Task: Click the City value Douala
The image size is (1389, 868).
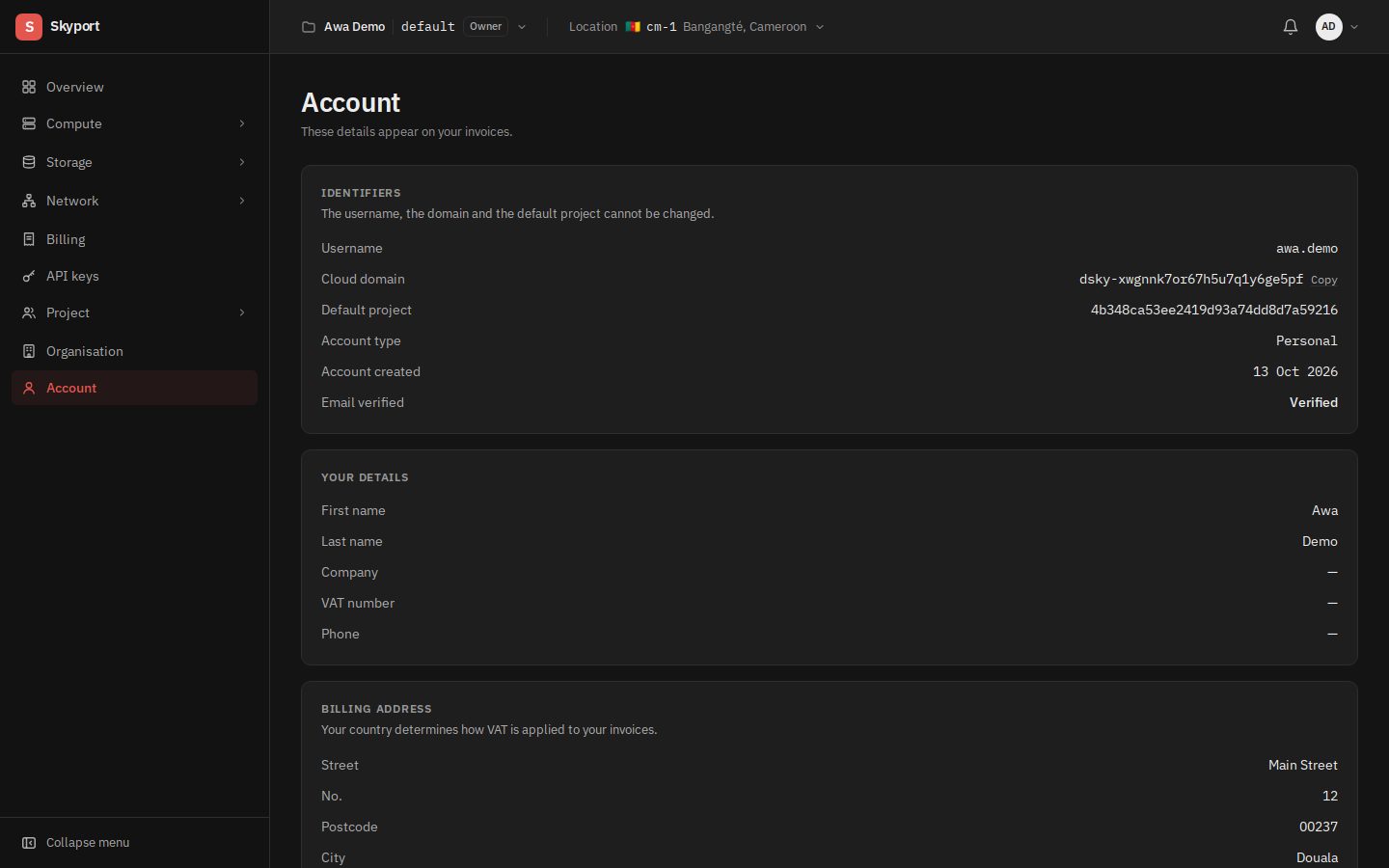Action: [x=1317, y=858]
